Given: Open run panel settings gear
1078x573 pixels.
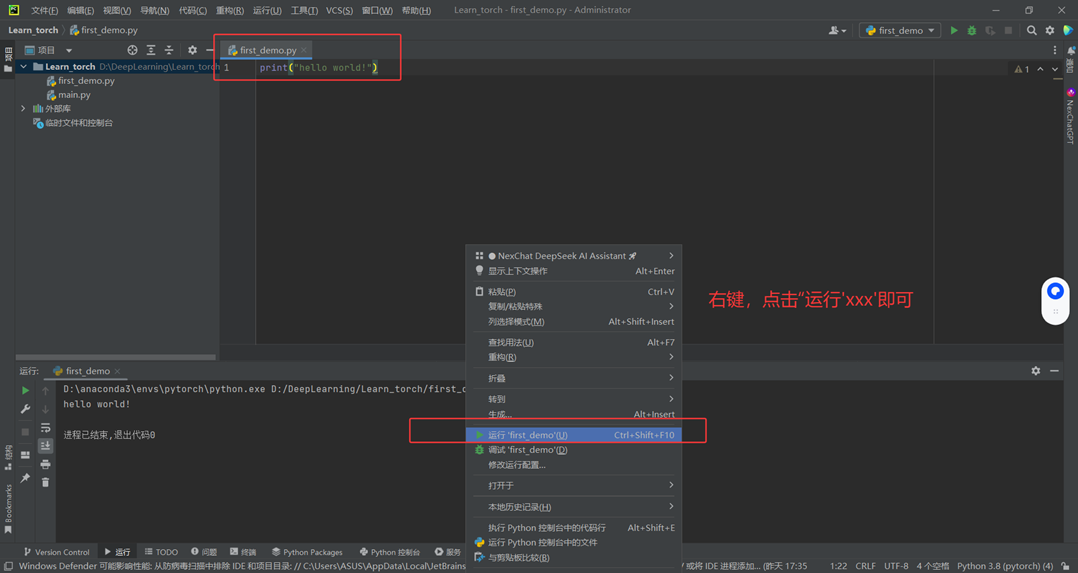Looking at the screenshot, I should click(1035, 371).
